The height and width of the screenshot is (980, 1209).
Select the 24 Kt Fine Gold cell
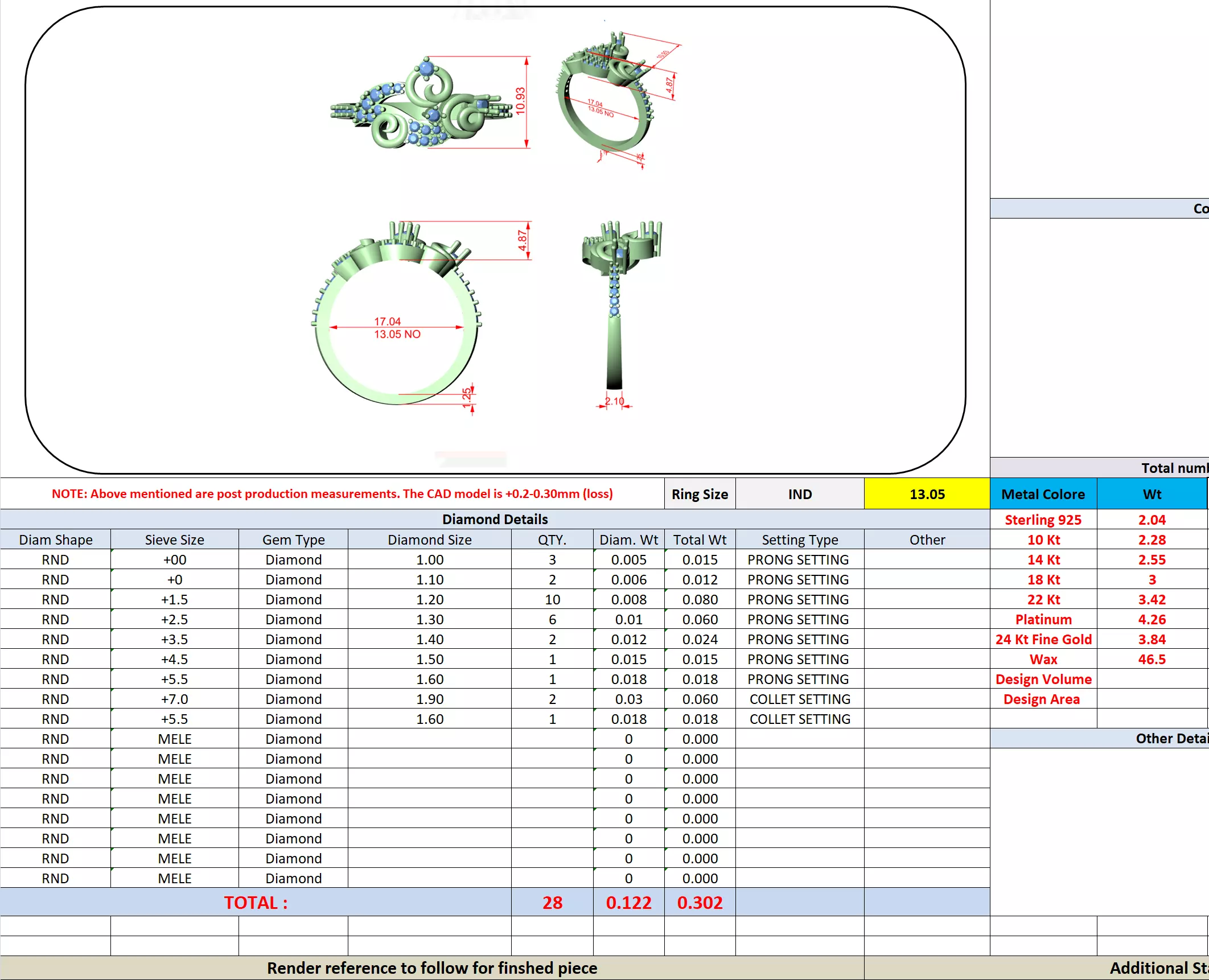pos(1043,639)
